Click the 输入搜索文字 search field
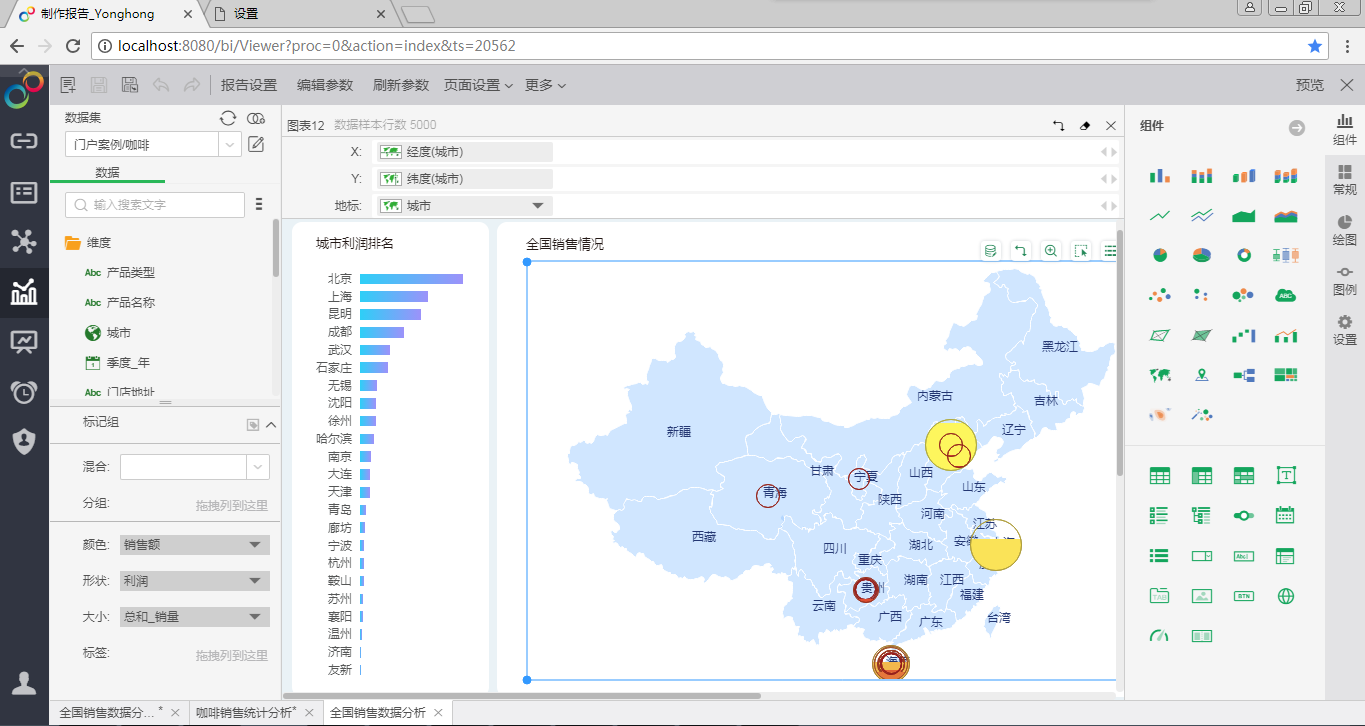Viewport: 1365px width, 726px height. (x=155, y=205)
